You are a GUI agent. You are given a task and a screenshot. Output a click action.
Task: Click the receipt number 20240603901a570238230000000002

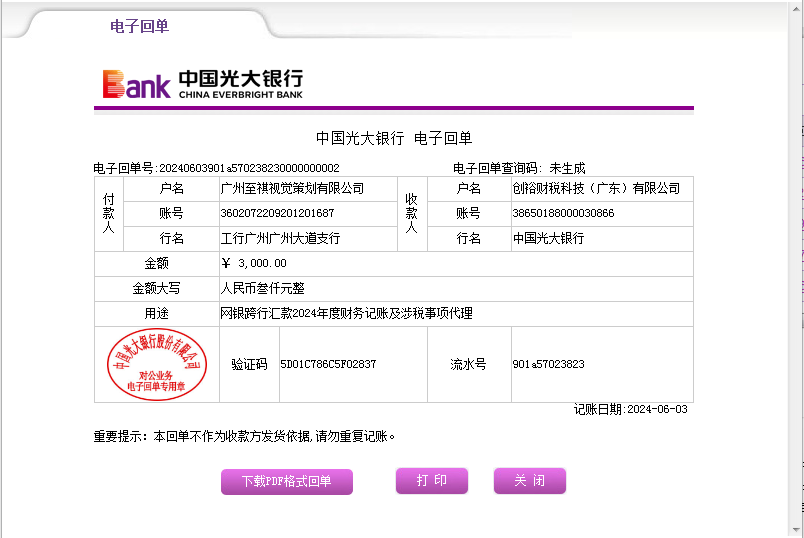(249, 168)
